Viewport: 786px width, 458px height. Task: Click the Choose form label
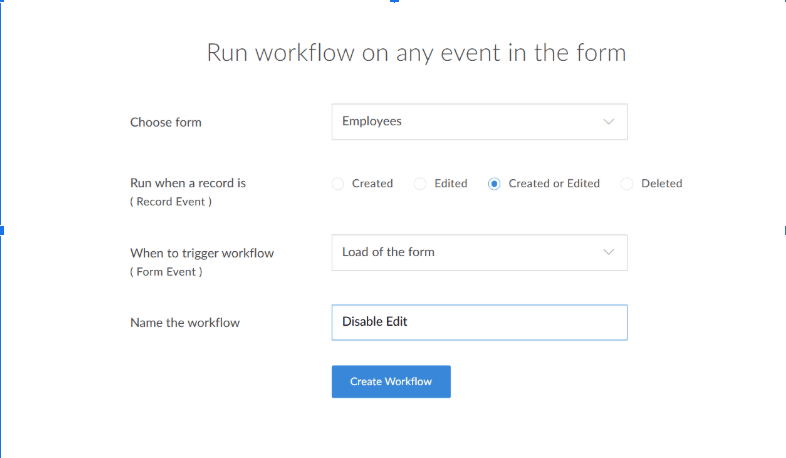[166, 123]
